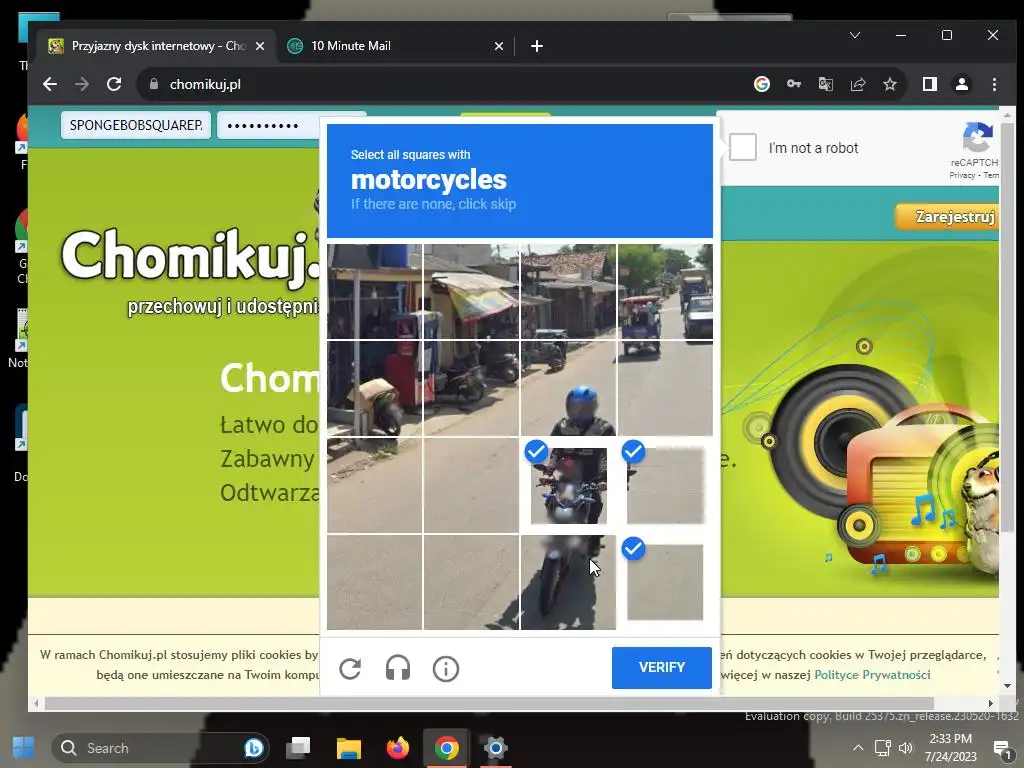This screenshot has height=768, width=1024.
Task: Switch to Chrome on the taskbar
Action: (446, 747)
